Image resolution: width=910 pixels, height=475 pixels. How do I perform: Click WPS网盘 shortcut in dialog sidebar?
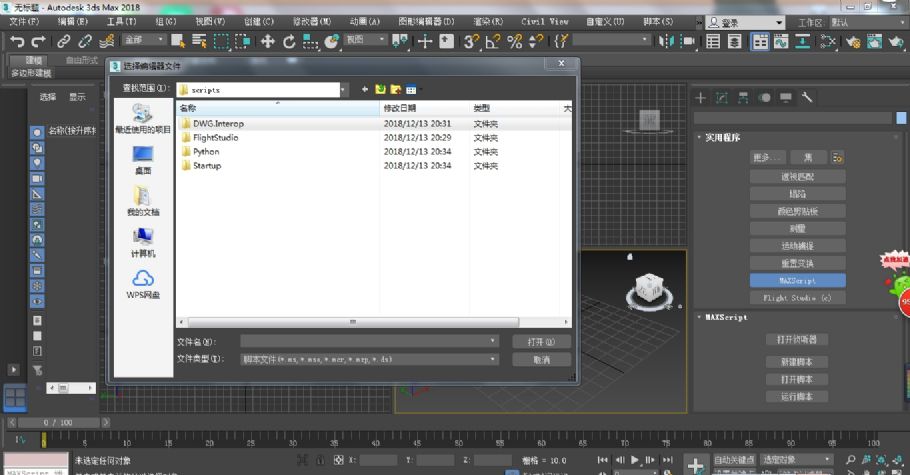(143, 284)
